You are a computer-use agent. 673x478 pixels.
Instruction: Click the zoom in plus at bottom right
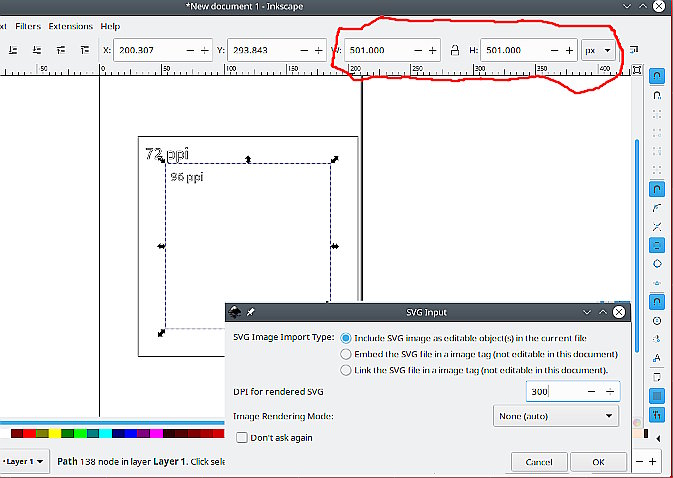(652, 462)
